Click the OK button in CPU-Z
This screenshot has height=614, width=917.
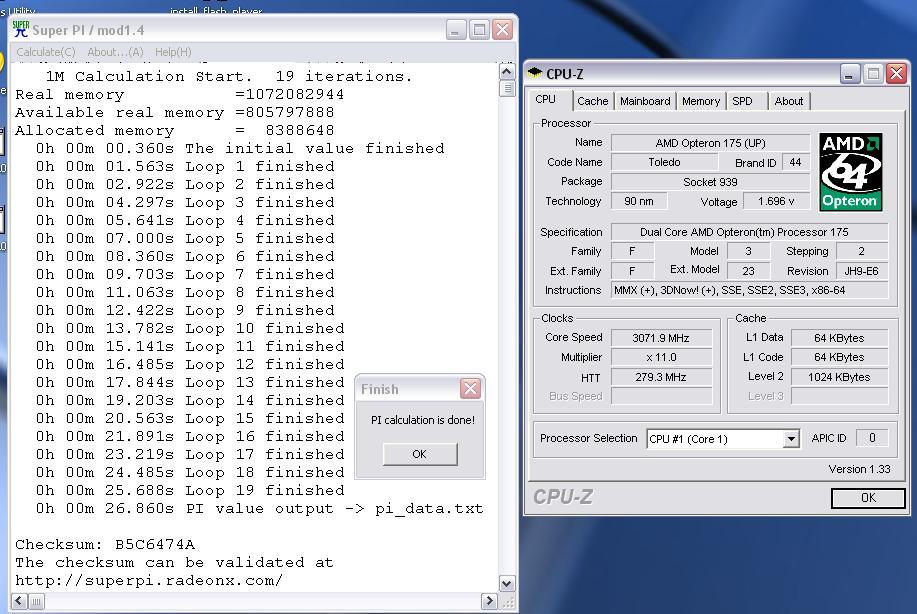[868, 498]
